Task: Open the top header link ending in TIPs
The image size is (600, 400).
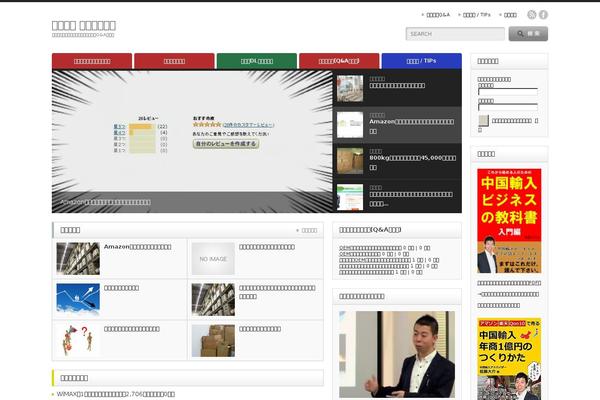Action: (476, 15)
